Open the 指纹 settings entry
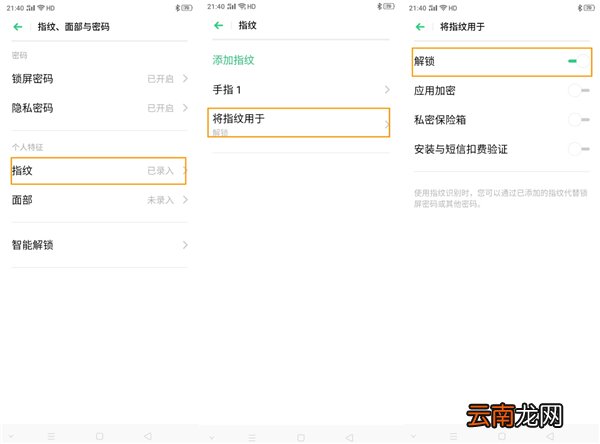This screenshot has height=444, width=600. pyautogui.click(x=99, y=171)
